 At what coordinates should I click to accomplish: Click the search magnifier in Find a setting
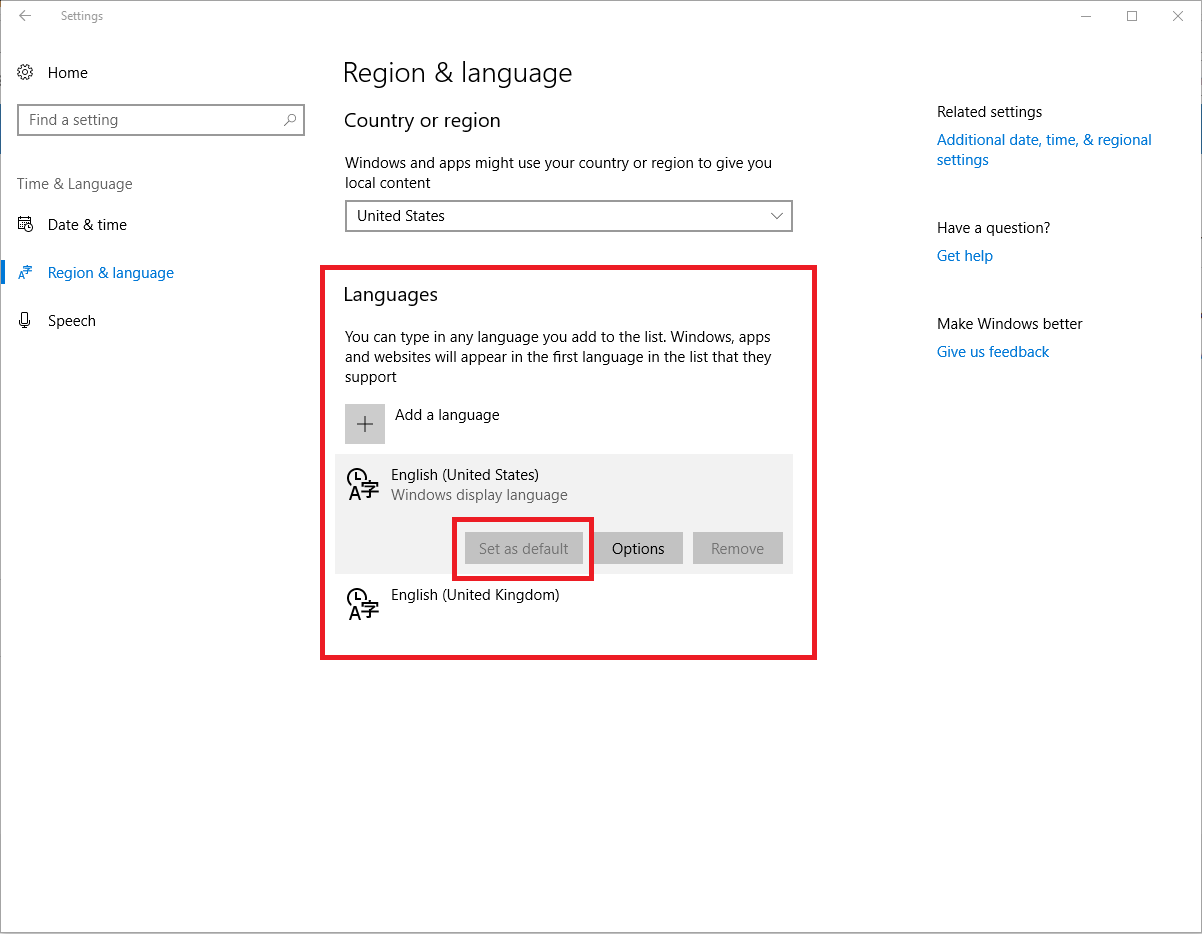289,120
